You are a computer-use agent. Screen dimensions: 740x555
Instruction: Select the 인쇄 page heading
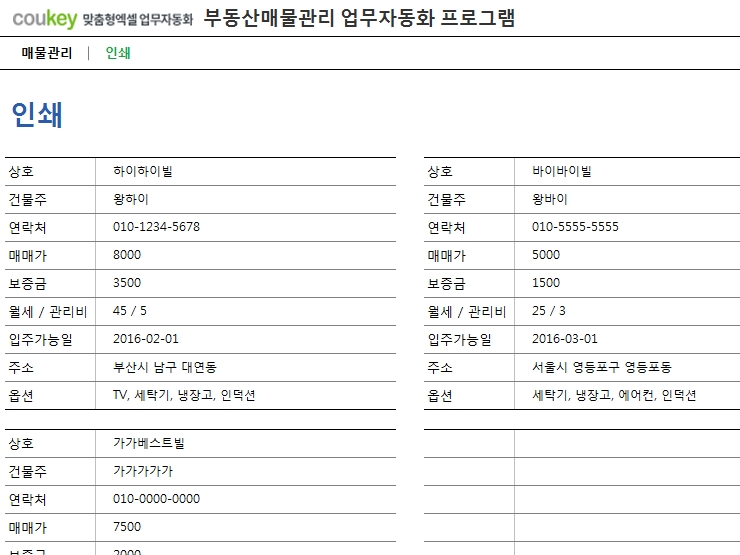pyautogui.click(x=37, y=115)
